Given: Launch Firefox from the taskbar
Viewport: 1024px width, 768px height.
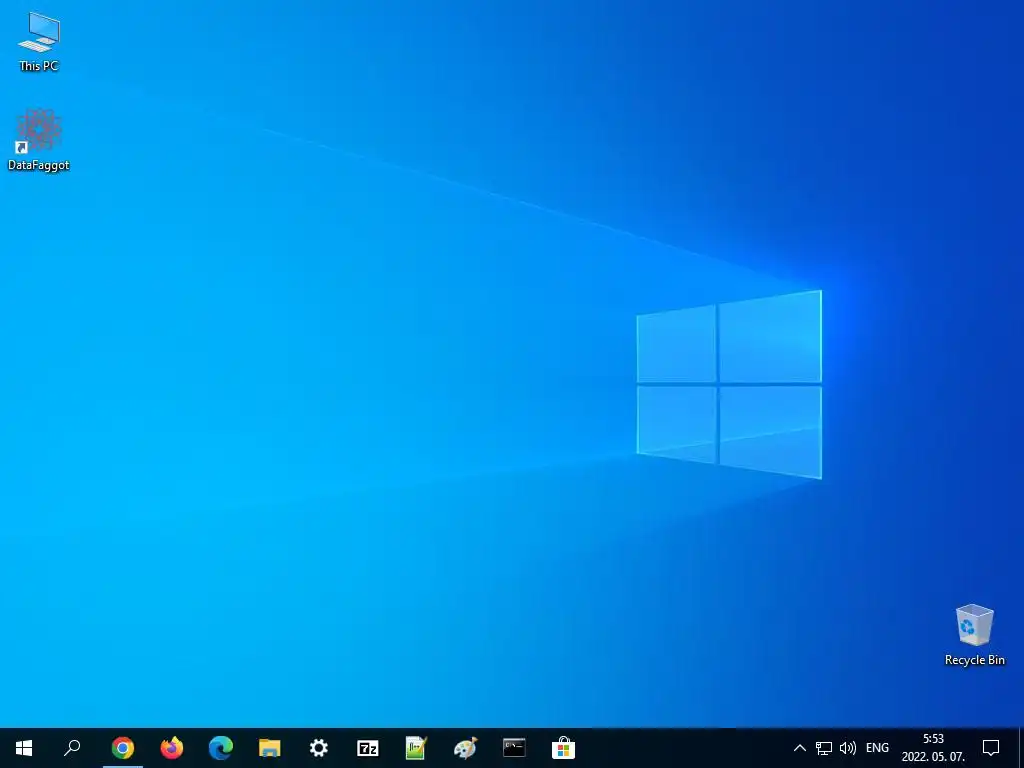Looking at the screenshot, I should click(172, 748).
